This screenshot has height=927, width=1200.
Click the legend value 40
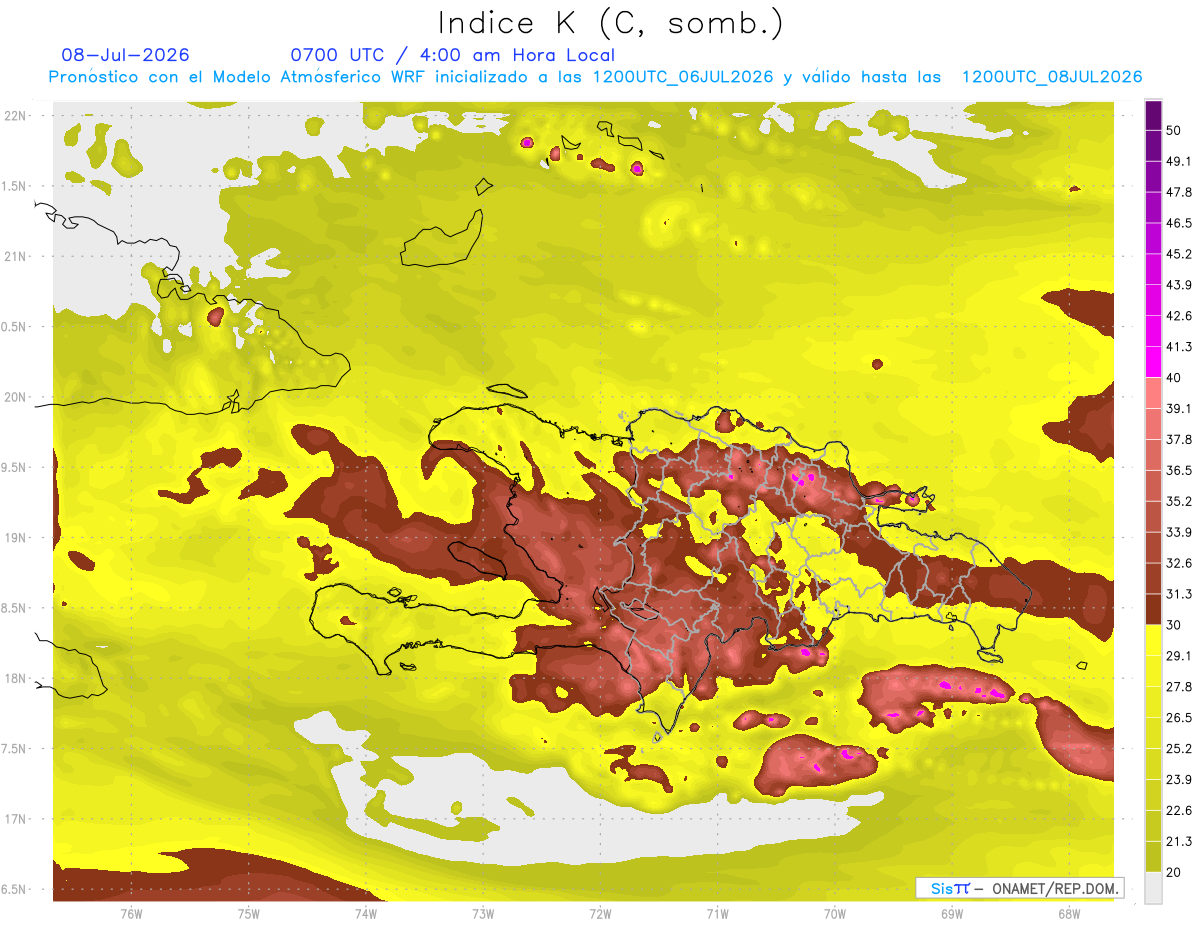(x=1173, y=377)
